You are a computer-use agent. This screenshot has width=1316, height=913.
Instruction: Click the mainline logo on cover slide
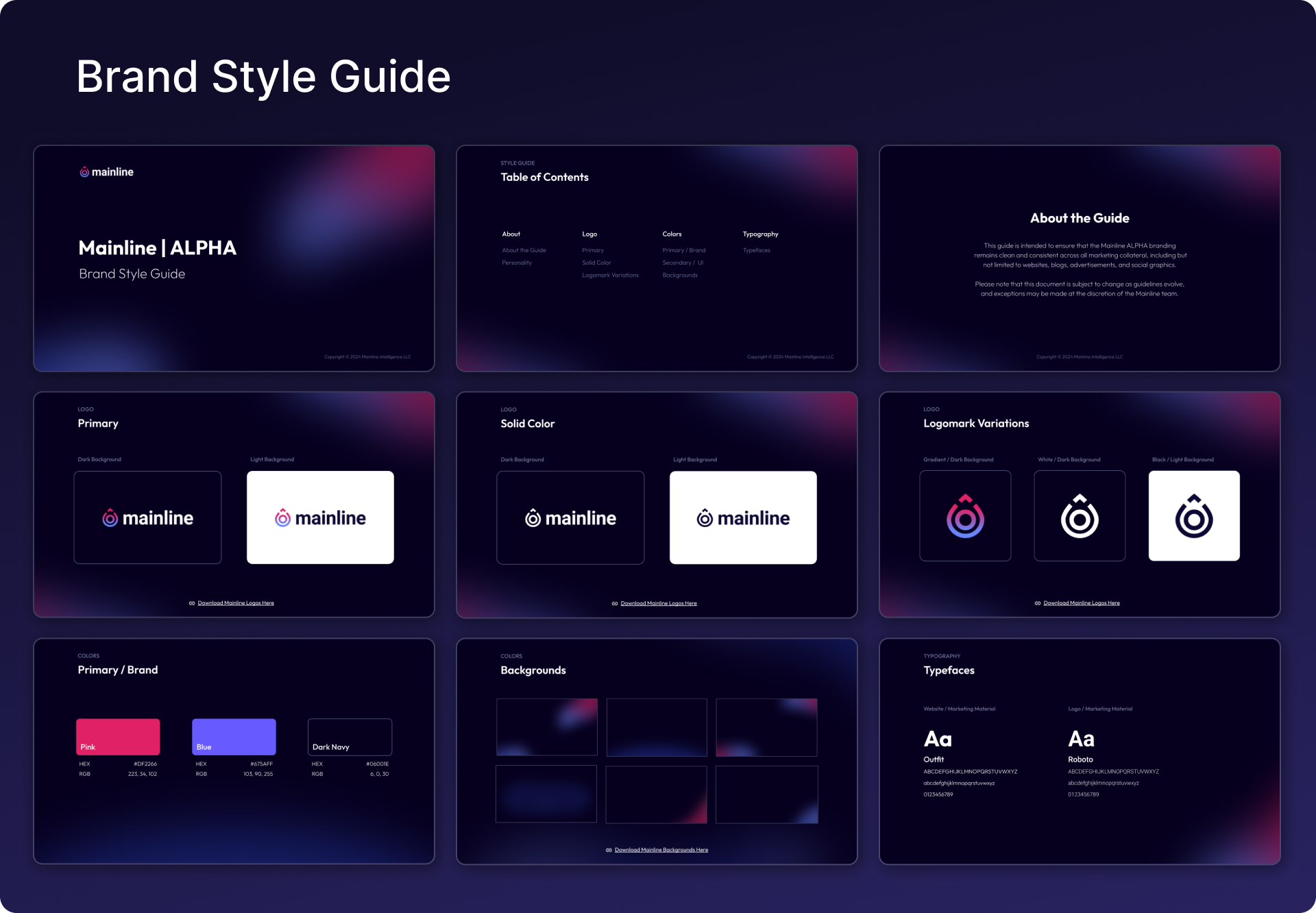click(x=107, y=172)
